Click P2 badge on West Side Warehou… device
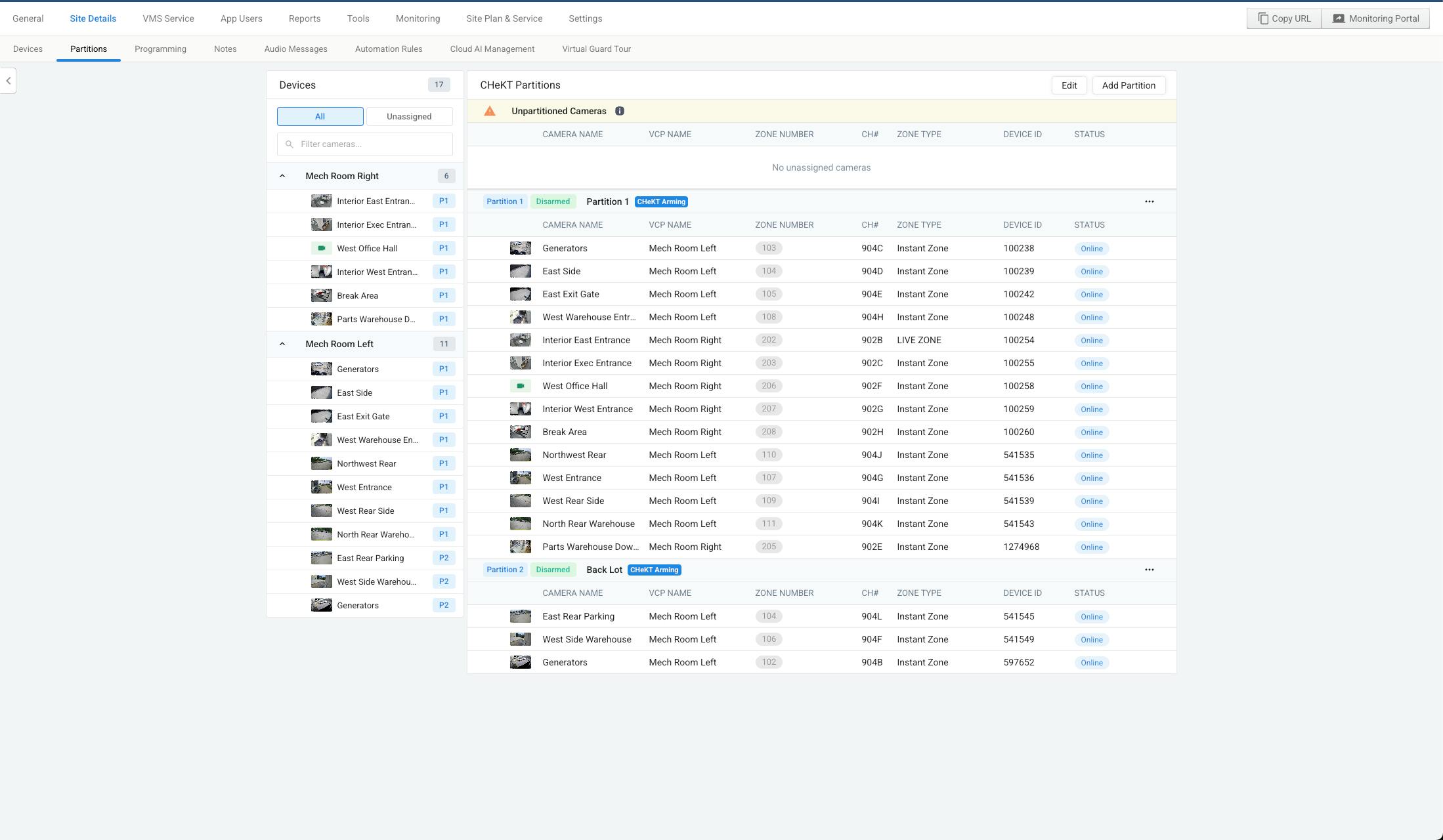Viewport: 1443px width, 840px height. point(444,581)
